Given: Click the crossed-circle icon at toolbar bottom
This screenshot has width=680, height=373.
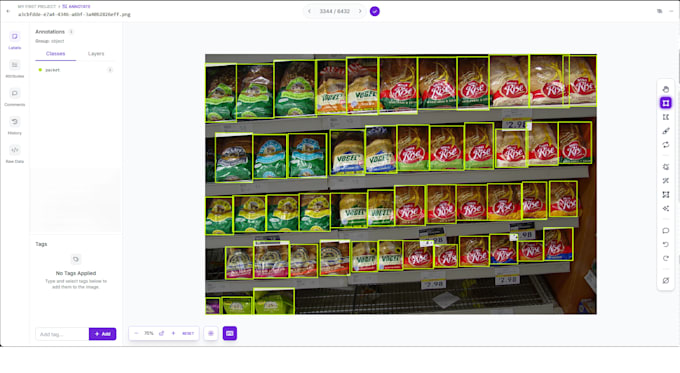Looking at the screenshot, I should [666, 281].
